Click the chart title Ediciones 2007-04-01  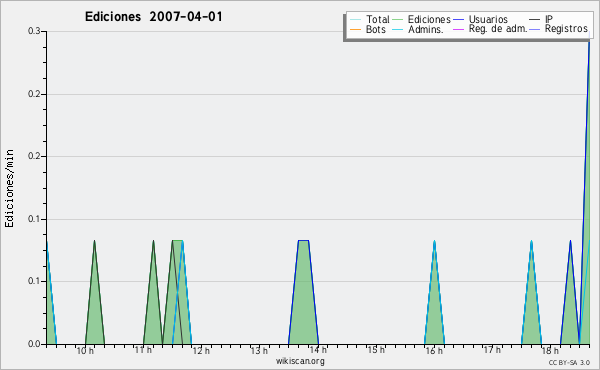pos(153,17)
